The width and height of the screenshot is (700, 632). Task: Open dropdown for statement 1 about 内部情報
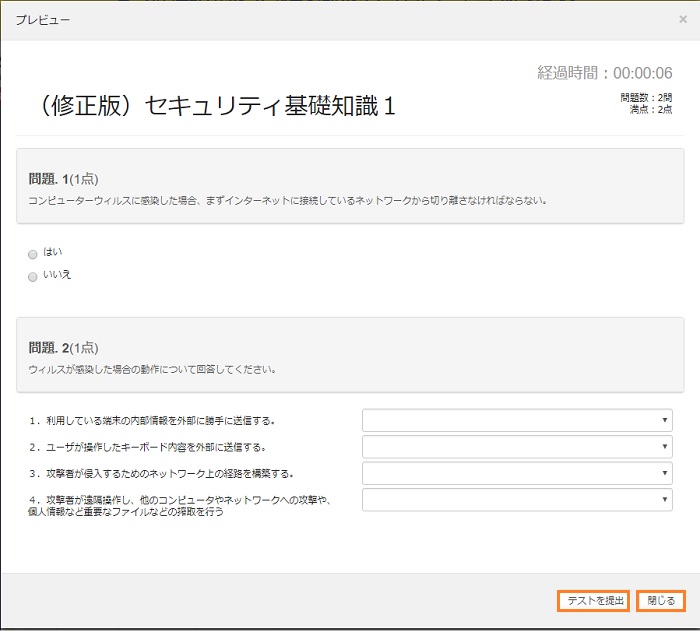pyautogui.click(x=517, y=421)
